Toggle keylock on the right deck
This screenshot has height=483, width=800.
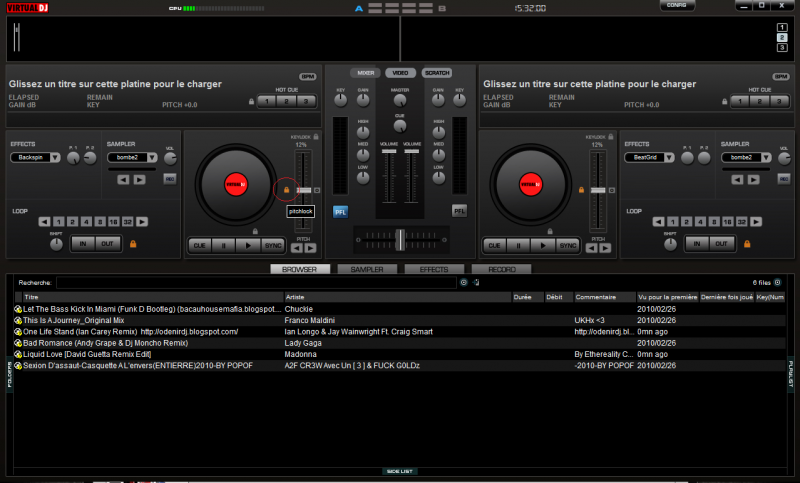click(x=611, y=136)
